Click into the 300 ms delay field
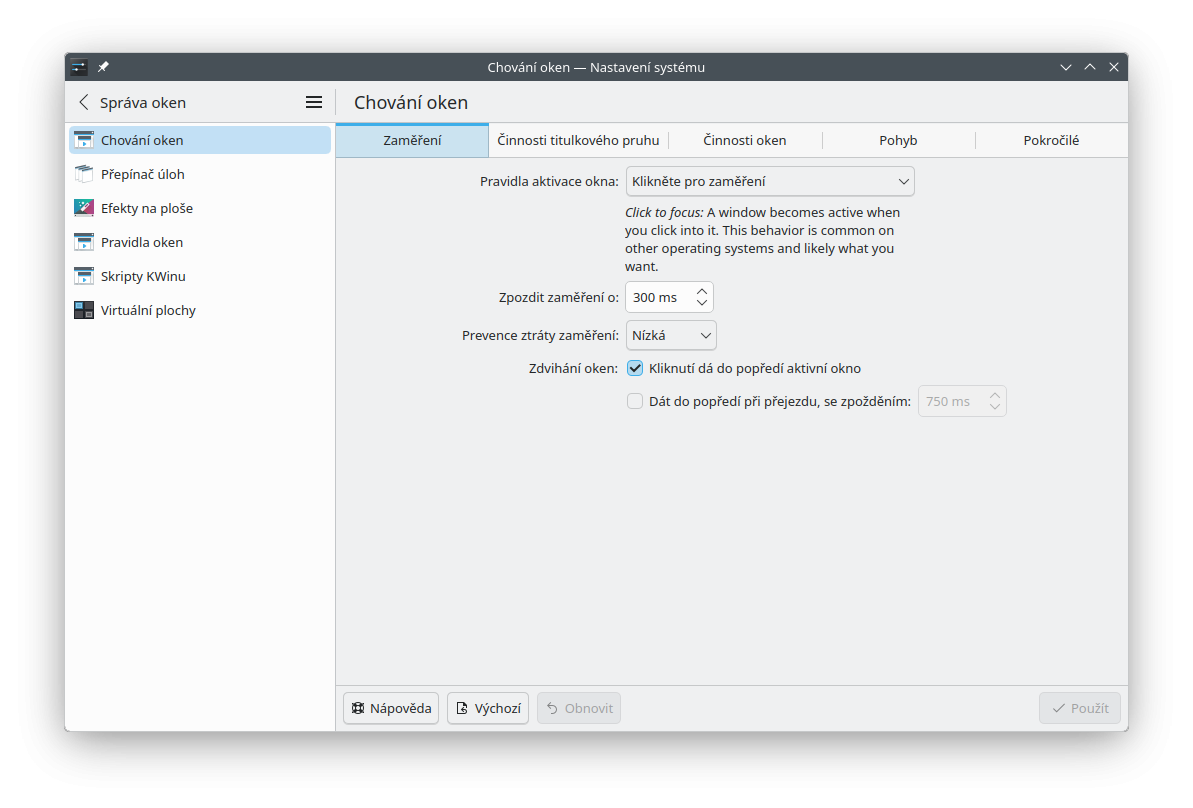 pyautogui.click(x=657, y=297)
